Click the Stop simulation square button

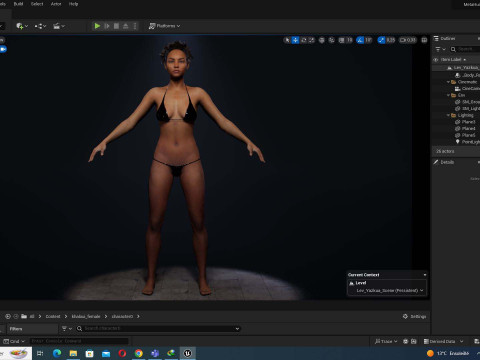pyautogui.click(x=116, y=26)
